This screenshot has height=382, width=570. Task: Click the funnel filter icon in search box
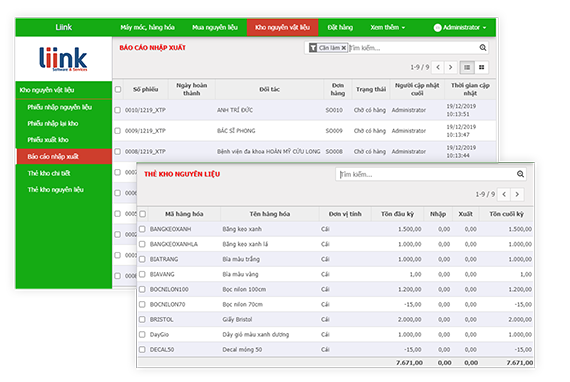pyautogui.click(x=313, y=48)
